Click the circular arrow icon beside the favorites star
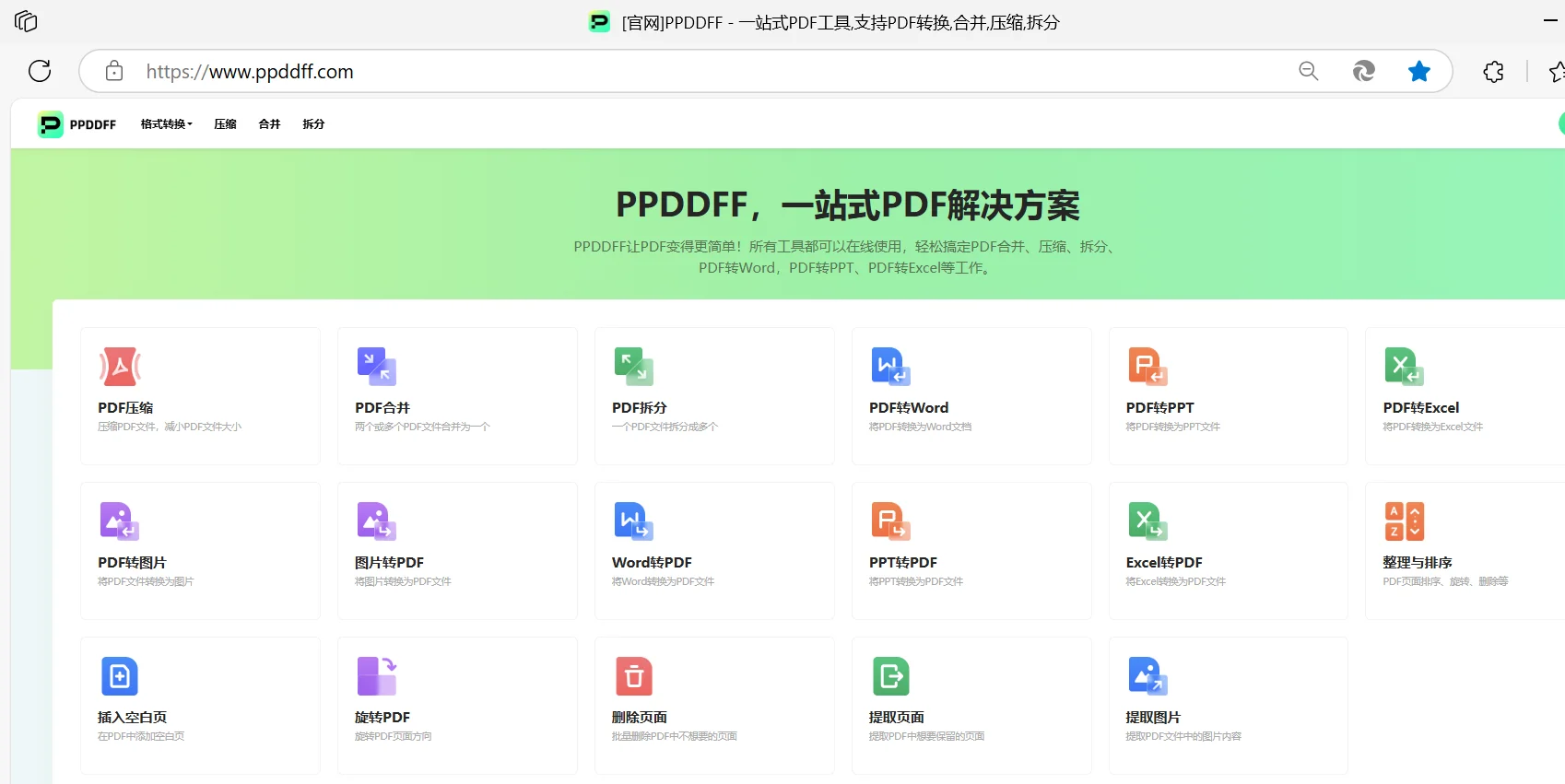The height and width of the screenshot is (784, 1565). [x=1363, y=71]
